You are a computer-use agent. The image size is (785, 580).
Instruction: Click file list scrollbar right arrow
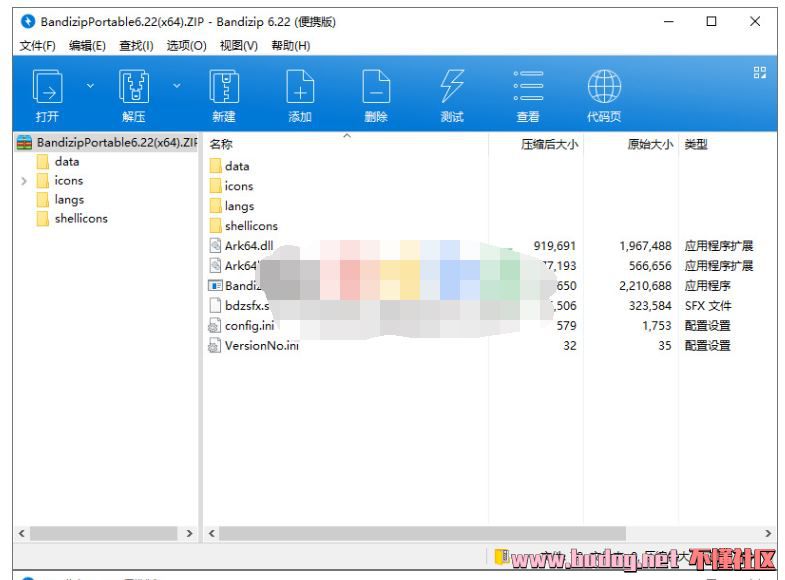tap(768, 533)
